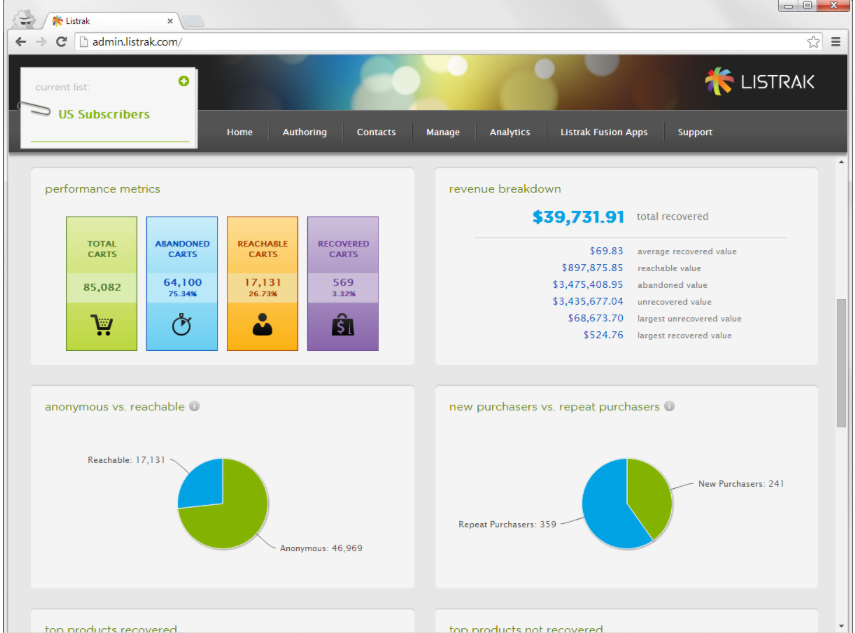Open the Home menu
Viewport: 855px width, 633px height.
(x=239, y=132)
